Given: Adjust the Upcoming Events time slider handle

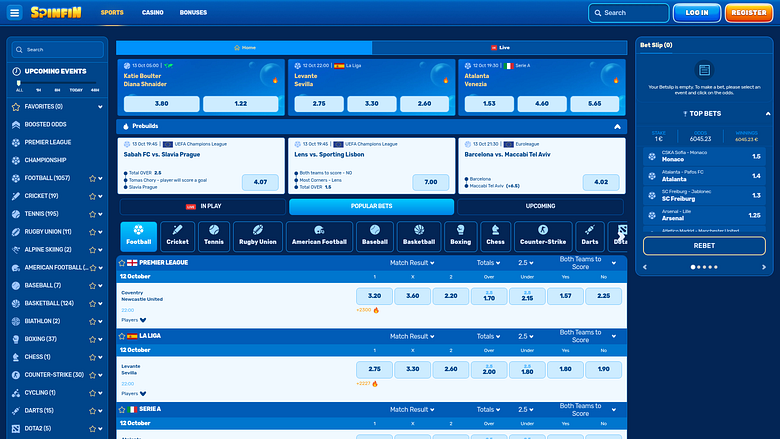Looking at the screenshot, I should [19, 83].
